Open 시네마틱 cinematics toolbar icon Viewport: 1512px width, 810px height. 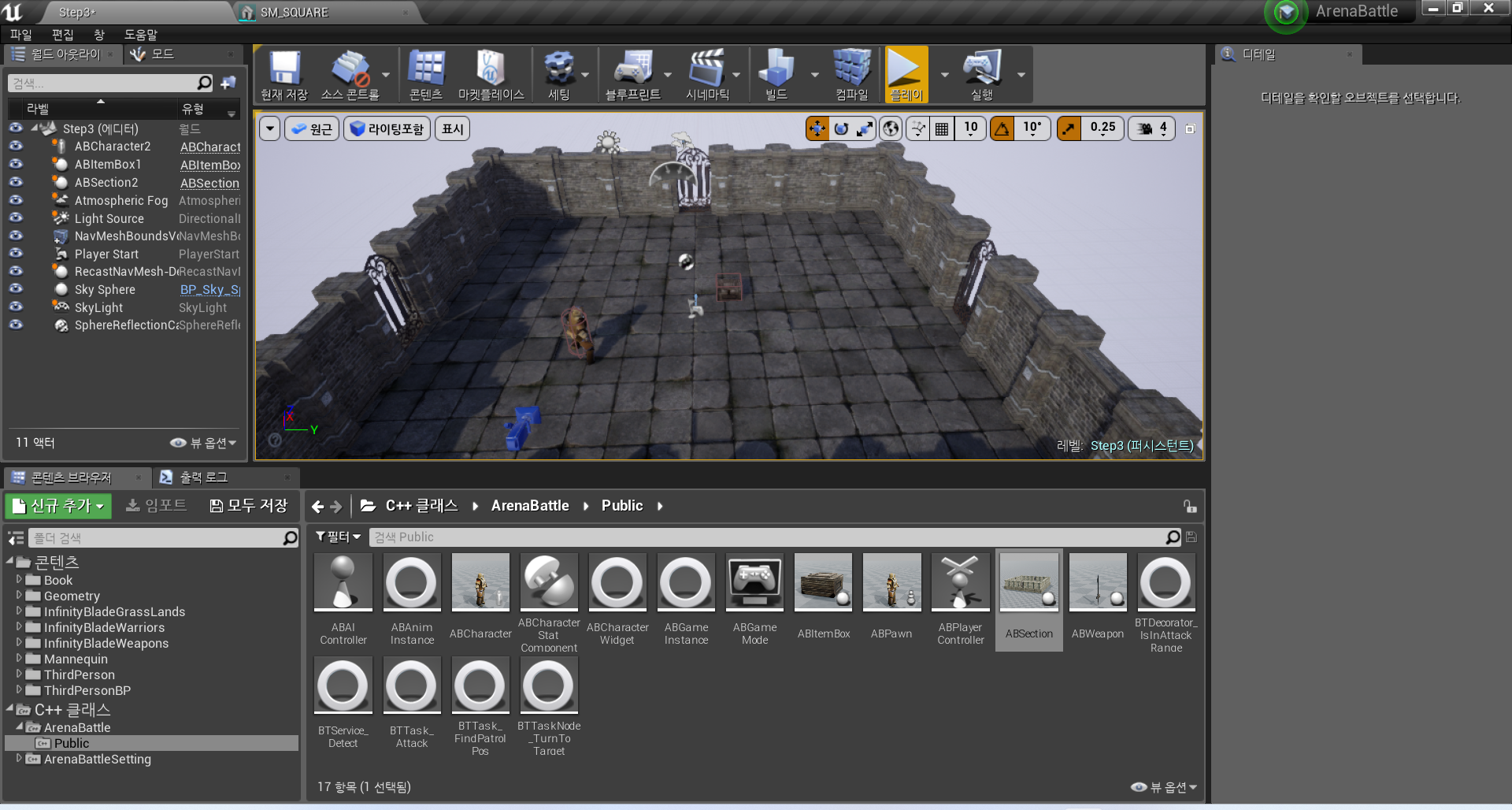coord(707,74)
